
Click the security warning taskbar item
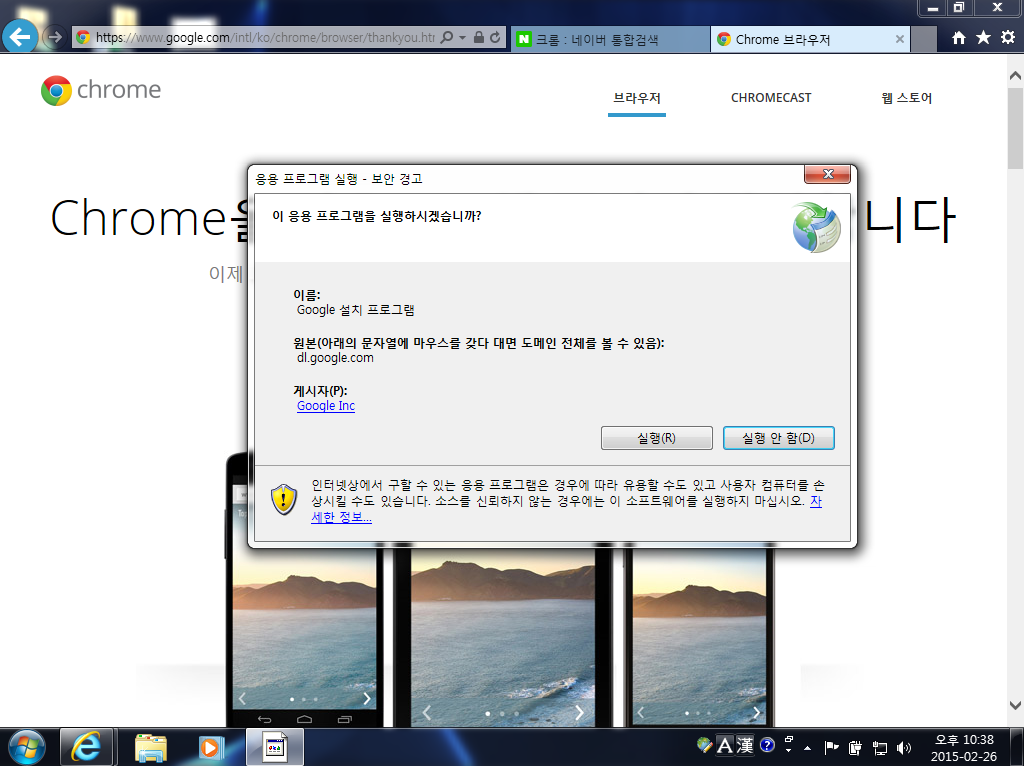[275, 747]
